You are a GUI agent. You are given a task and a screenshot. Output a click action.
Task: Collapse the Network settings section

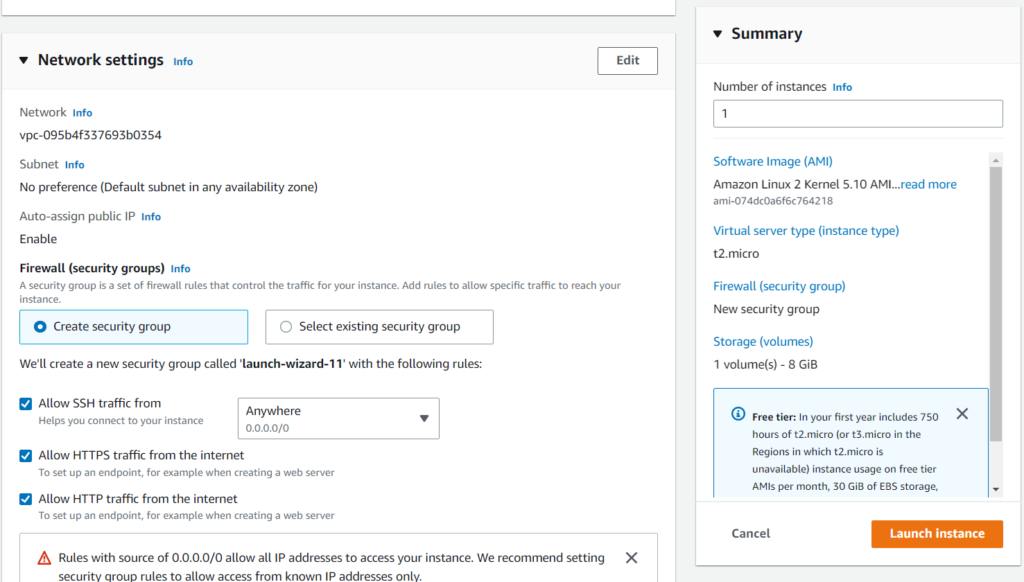click(x=24, y=60)
